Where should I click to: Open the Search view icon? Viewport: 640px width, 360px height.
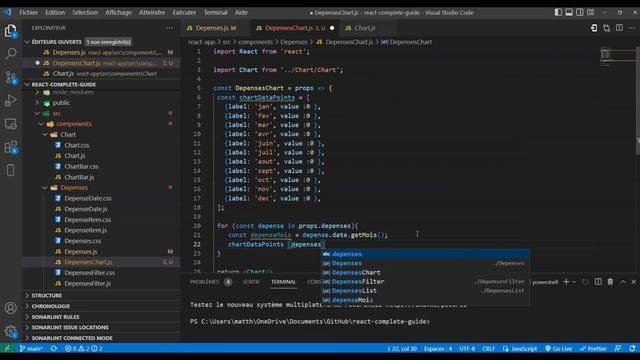(x=11, y=53)
